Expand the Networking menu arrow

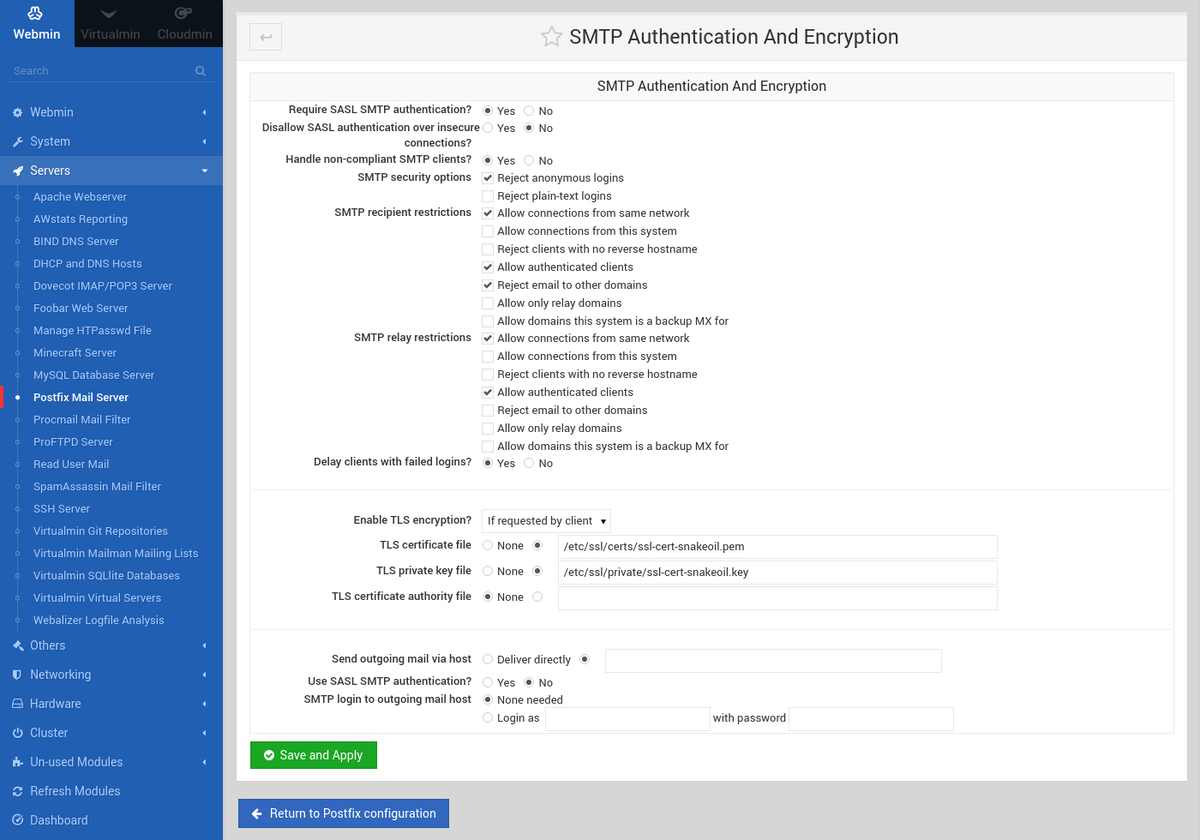coord(204,675)
